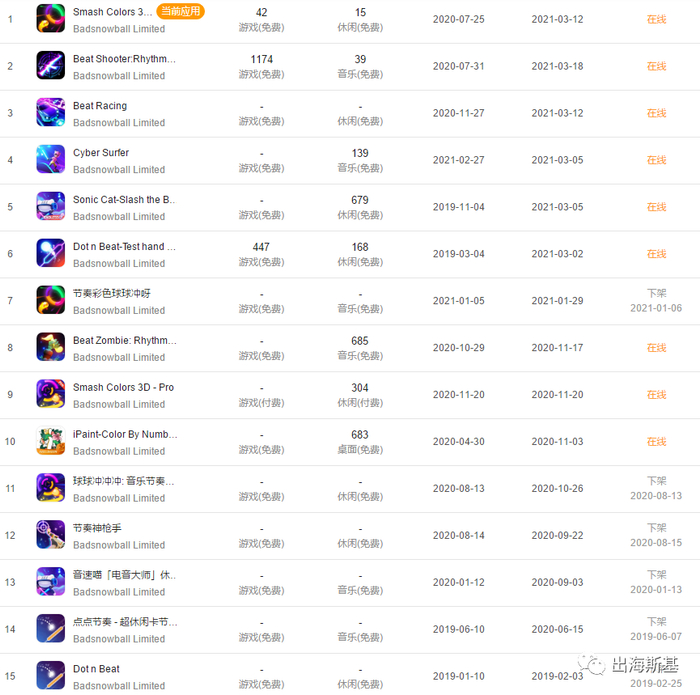Screen dimensions: 700x695
Task: Select the 节奏彩色球球冲呀 app title
Action: 112,293
